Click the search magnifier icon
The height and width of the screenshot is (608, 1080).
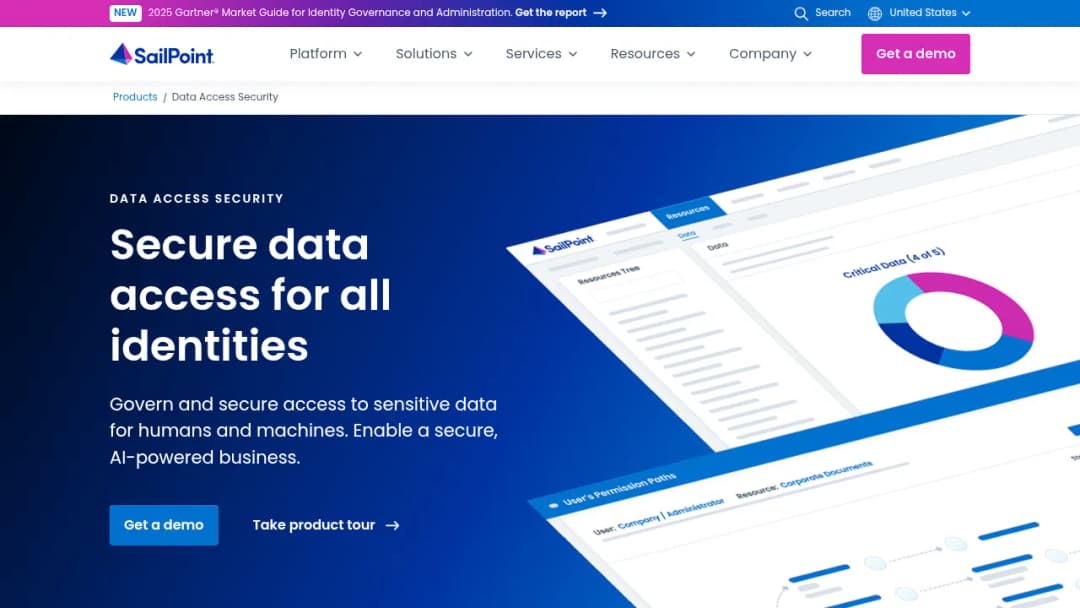point(800,13)
